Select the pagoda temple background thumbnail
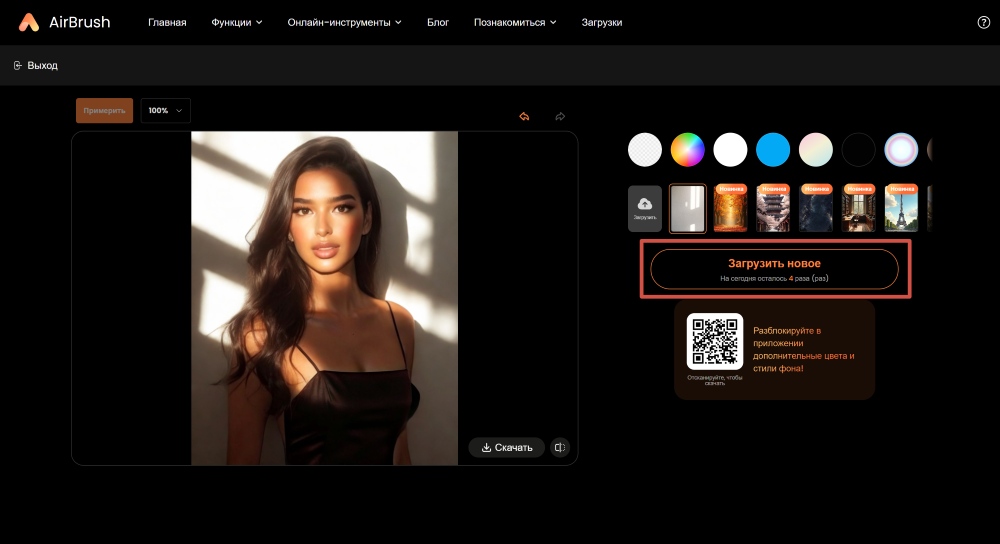1000x544 pixels. pyautogui.click(x=773, y=209)
